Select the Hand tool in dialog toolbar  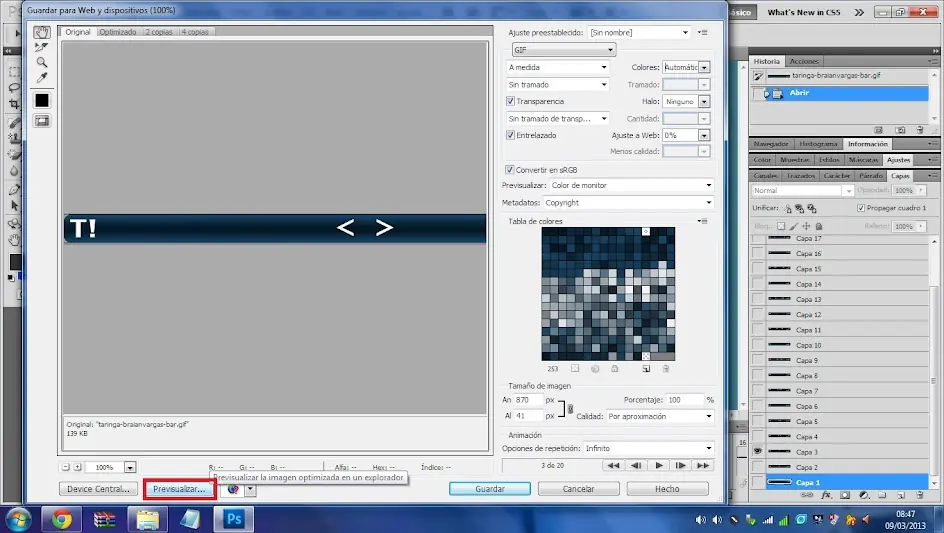point(42,32)
